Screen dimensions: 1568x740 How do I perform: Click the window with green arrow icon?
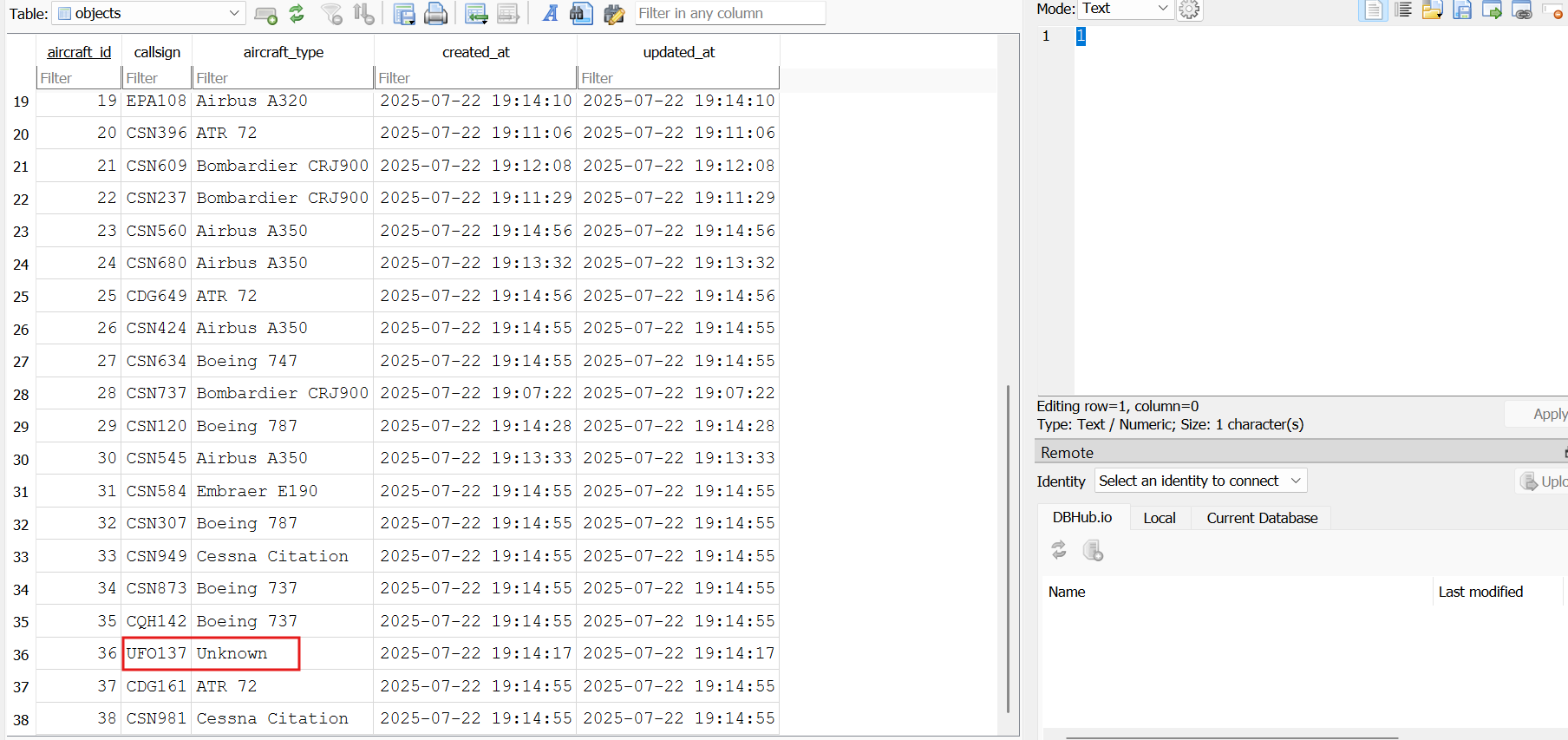coord(1493,10)
